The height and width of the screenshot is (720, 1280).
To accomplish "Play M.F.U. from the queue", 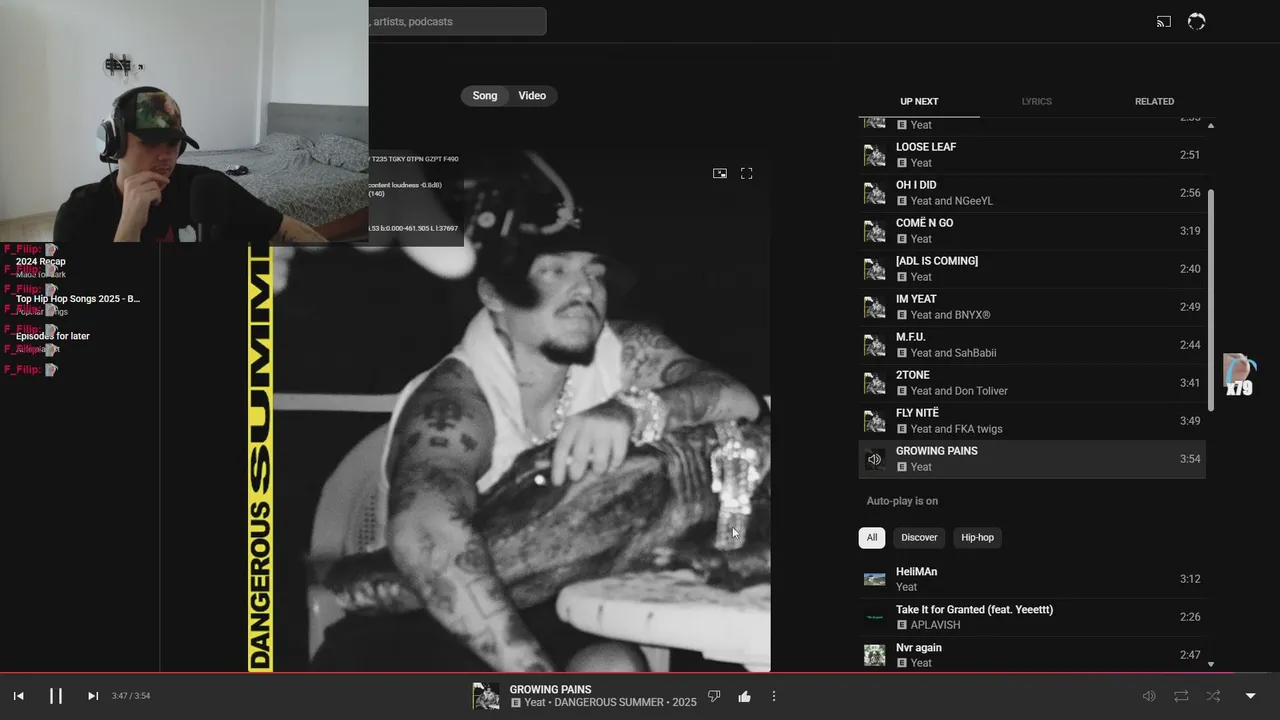I will pos(1032,345).
